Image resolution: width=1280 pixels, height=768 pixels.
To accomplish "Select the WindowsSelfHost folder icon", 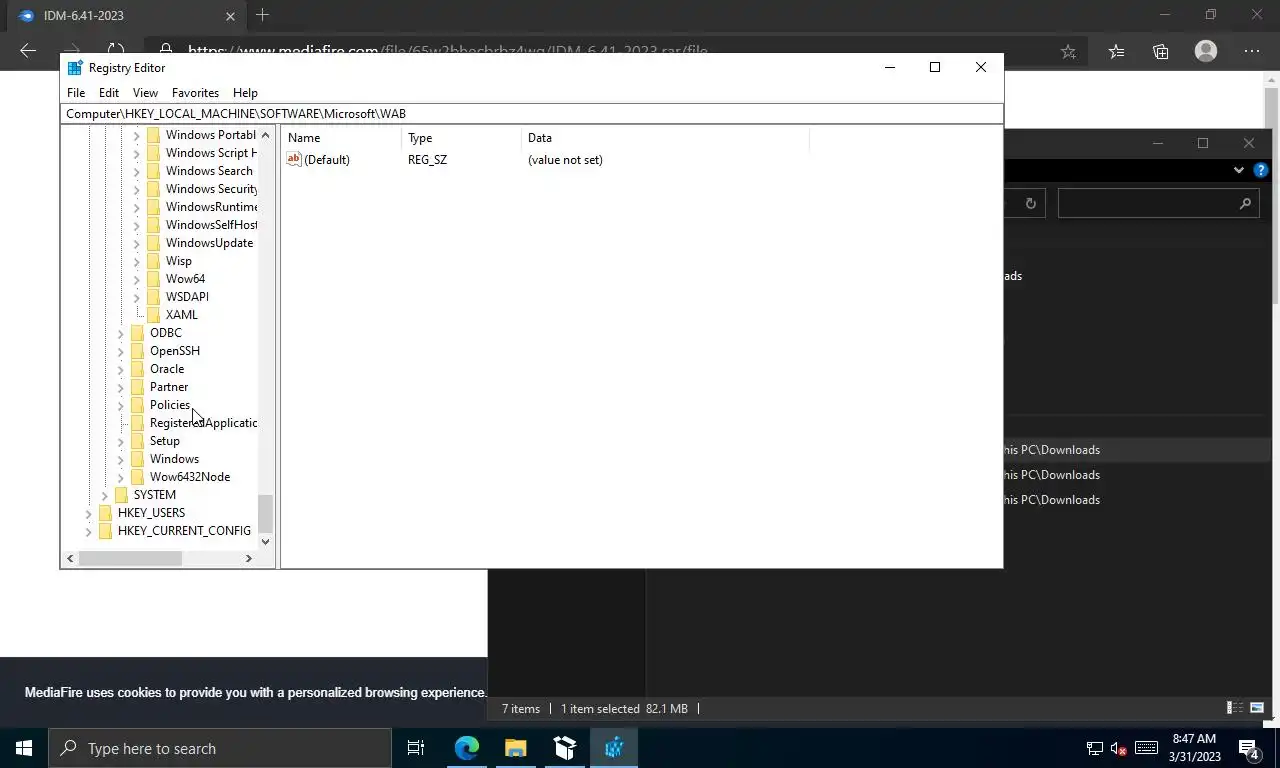I will click(x=153, y=225).
